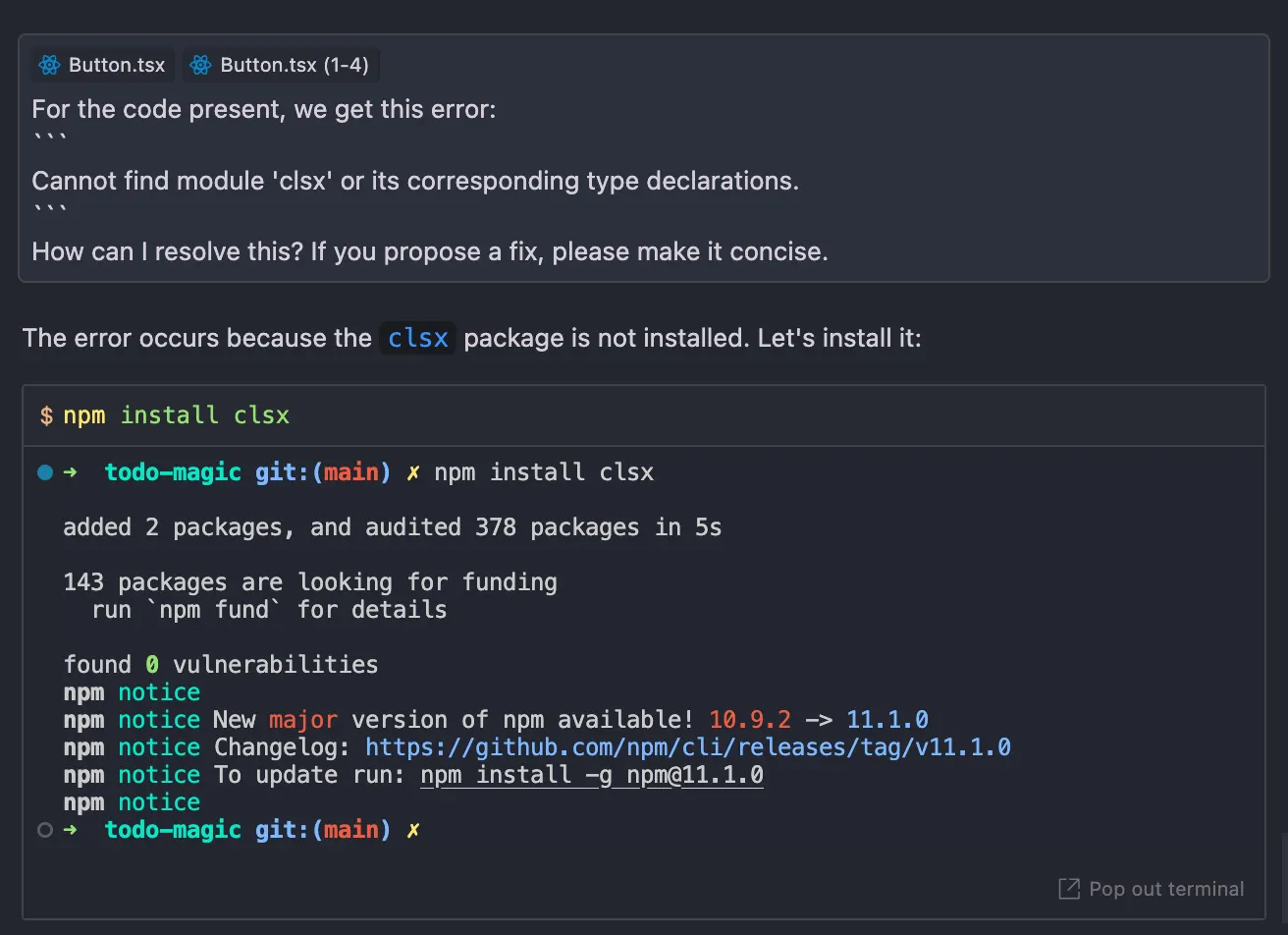Select the "143 packages are looking for funding" line
The height and width of the screenshot is (935, 1288).
tap(310, 582)
